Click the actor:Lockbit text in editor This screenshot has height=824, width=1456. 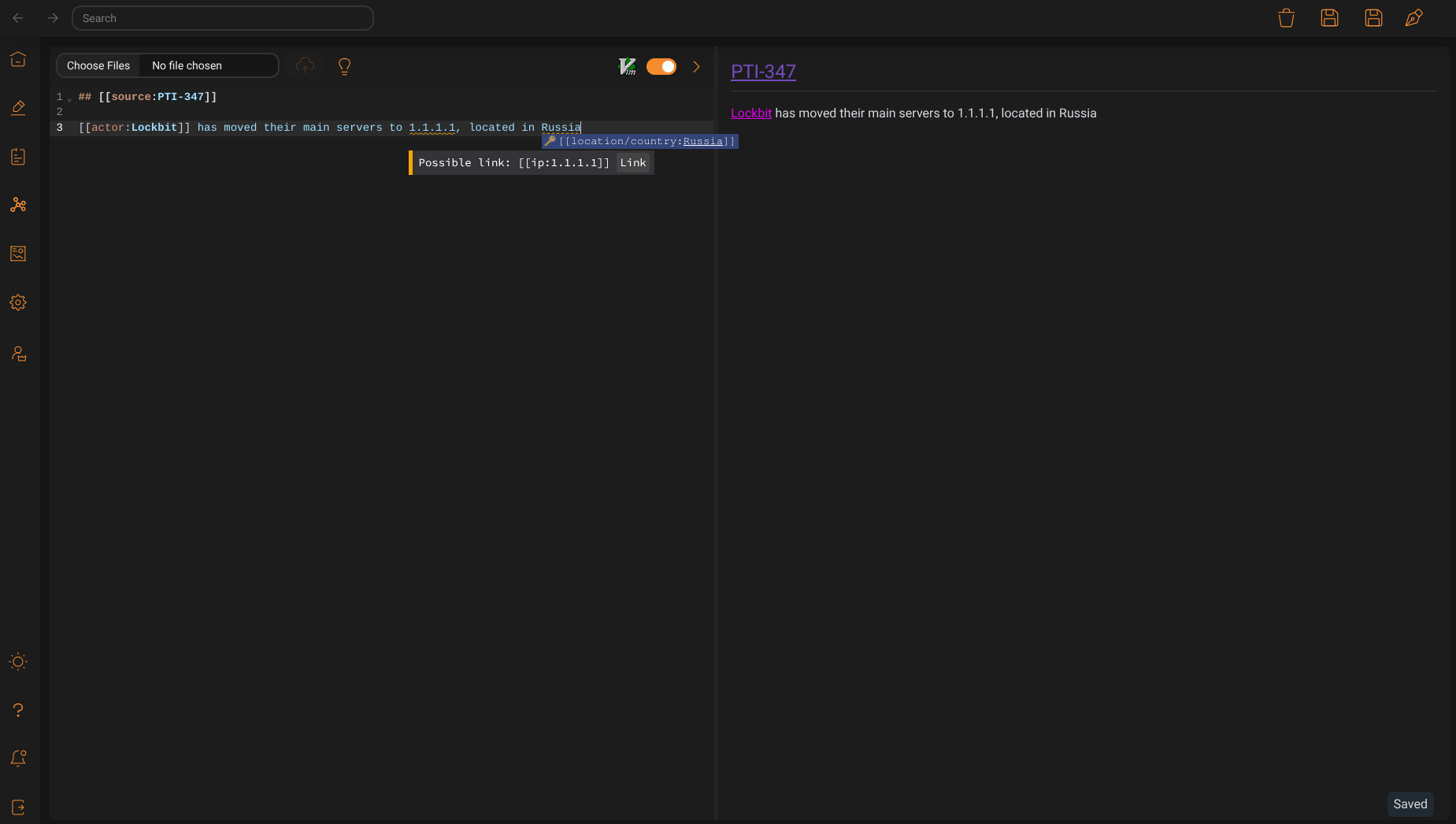pos(135,128)
